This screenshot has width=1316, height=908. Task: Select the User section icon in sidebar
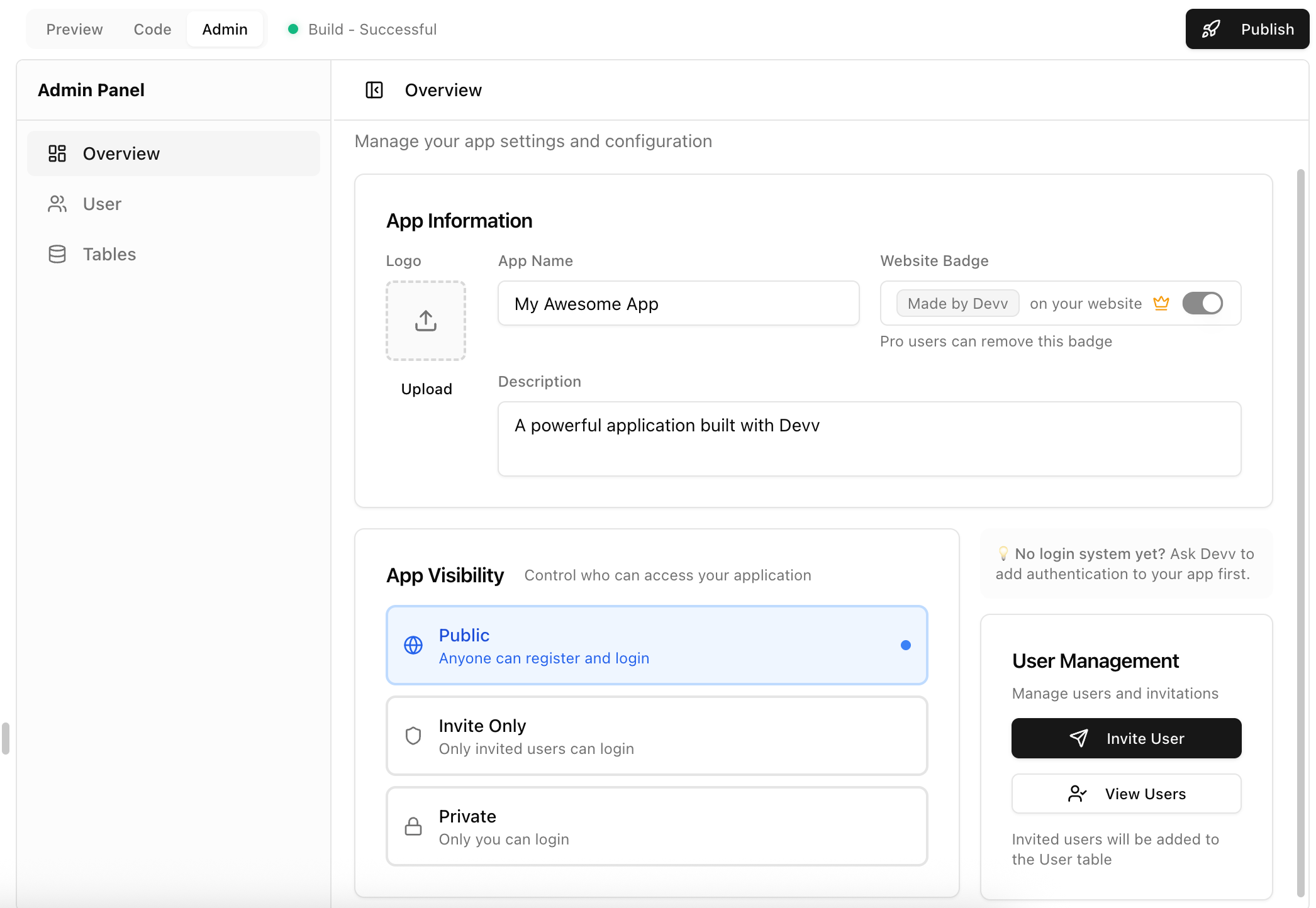(x=57, y=203)
